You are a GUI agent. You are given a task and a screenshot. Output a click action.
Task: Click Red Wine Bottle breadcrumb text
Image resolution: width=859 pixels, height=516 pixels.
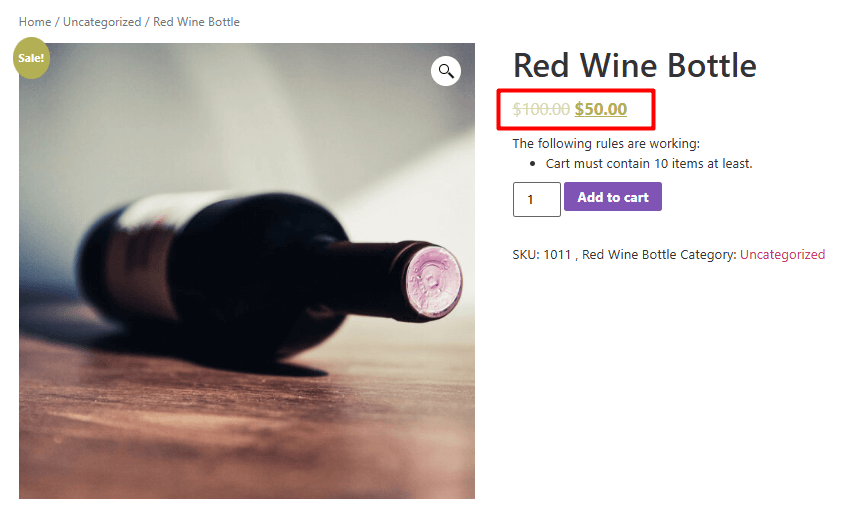click(196, 22)
